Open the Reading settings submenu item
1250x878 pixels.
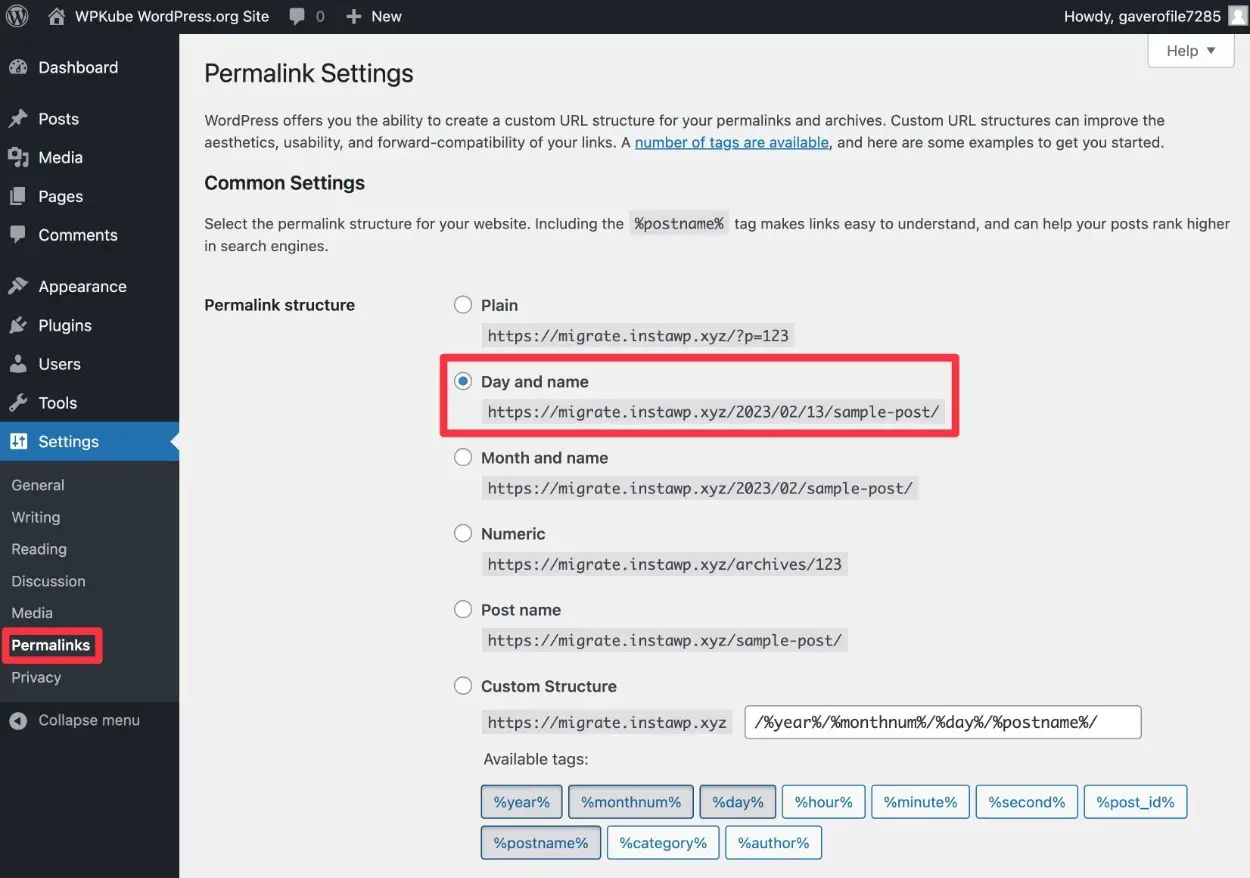tap(39, 549)
